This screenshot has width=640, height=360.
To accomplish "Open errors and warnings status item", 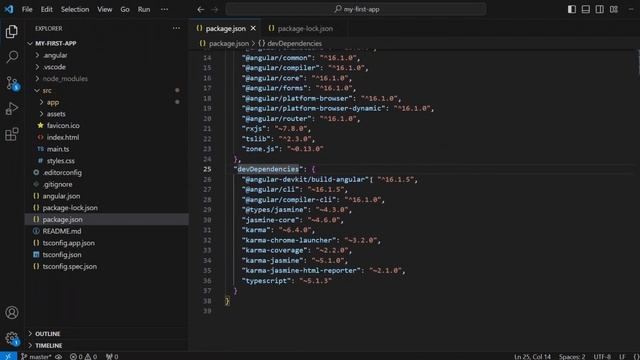I will [x=84, y=356].
